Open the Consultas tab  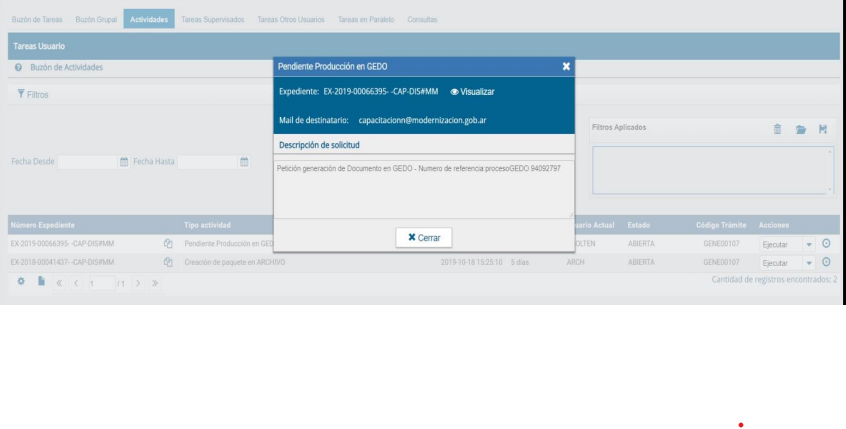(422, 20)
